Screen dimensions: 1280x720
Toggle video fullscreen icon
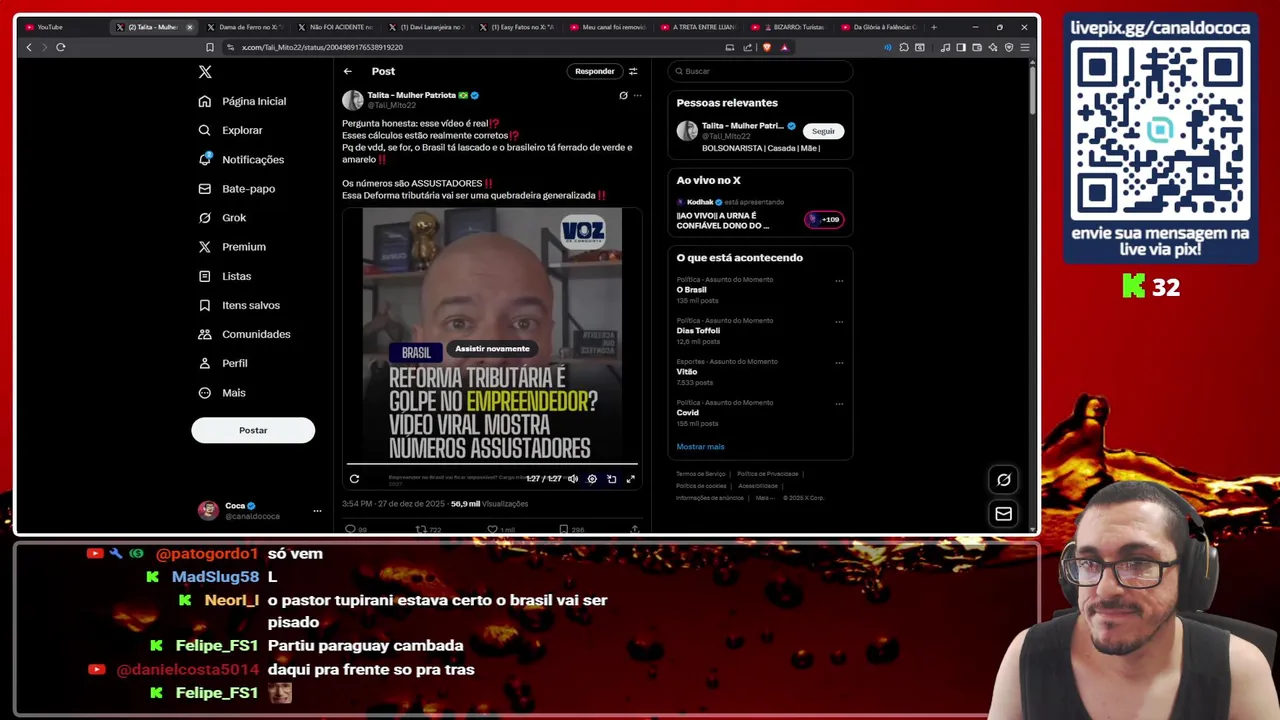630,479
